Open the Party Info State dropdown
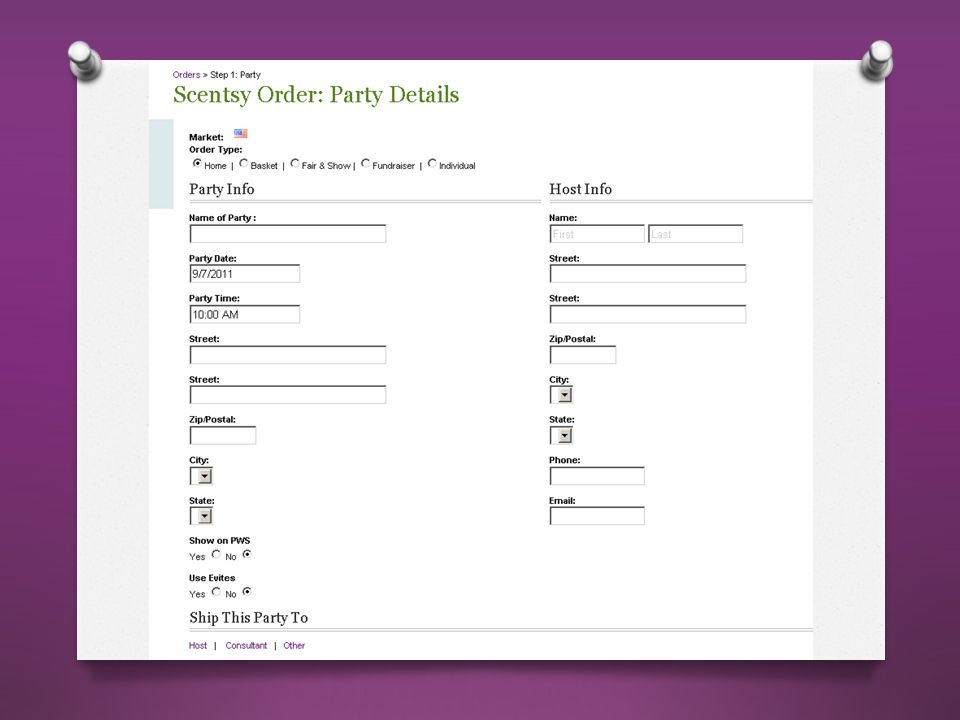This screenshot has width=960, height=720. [x=201, y=516]
